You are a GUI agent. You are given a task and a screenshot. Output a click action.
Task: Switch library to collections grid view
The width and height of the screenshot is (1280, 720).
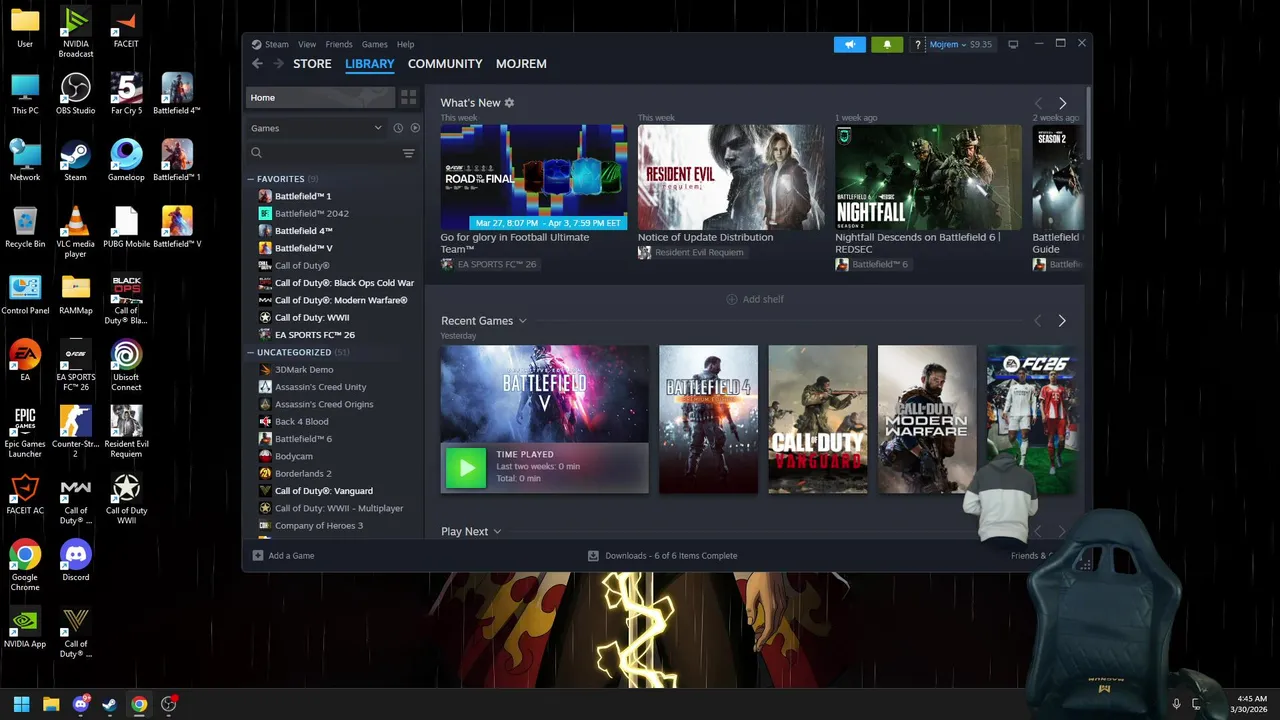(408, 97)
